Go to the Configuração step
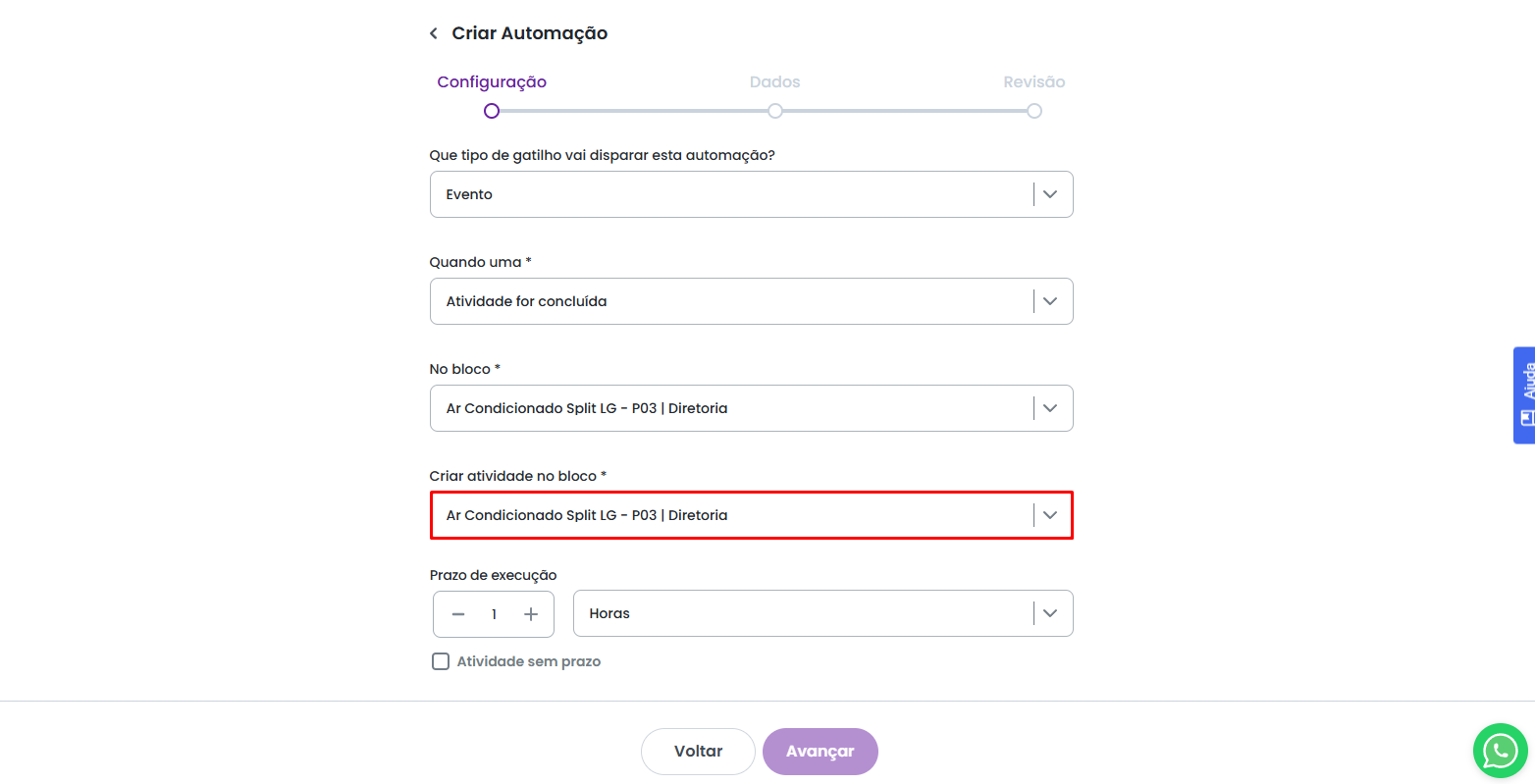The height and width of the screenshot is (784, 1535). pos(492,82)
